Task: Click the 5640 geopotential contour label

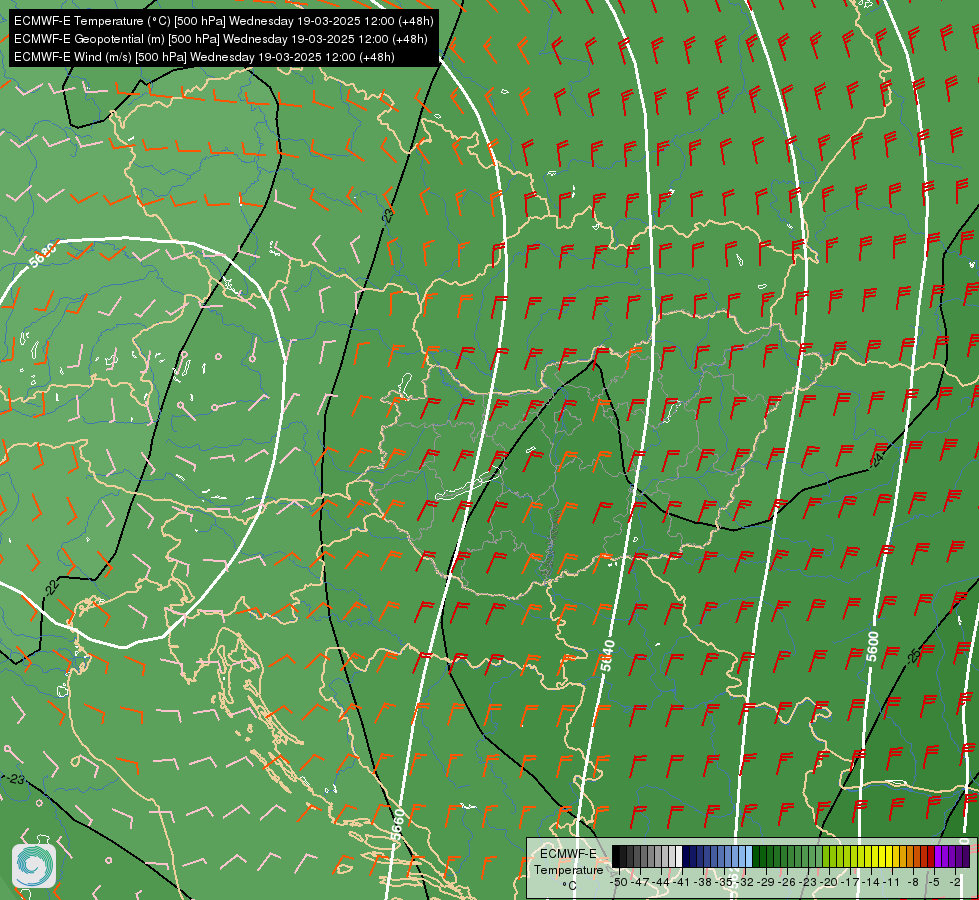Action: click(x=608, y=656)
